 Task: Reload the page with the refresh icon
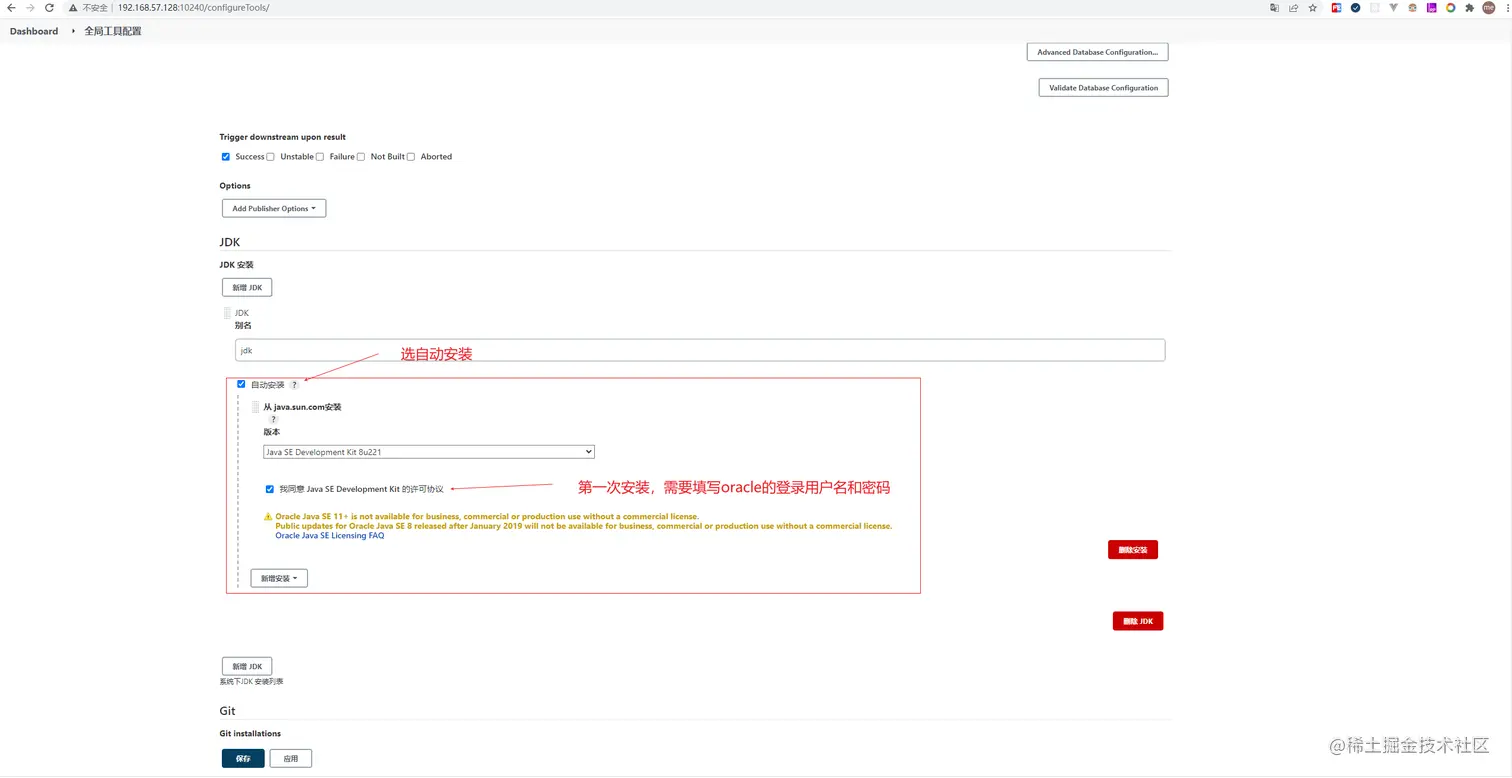click(49, 7)
